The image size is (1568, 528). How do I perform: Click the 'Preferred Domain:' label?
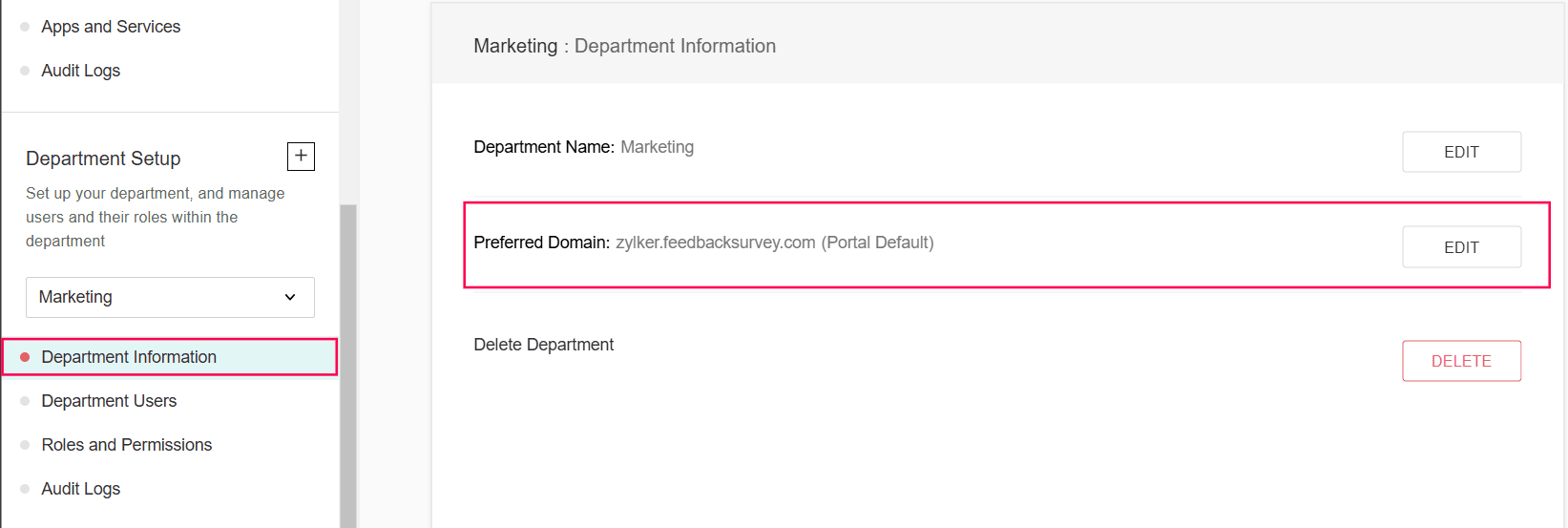pos(541,243)
